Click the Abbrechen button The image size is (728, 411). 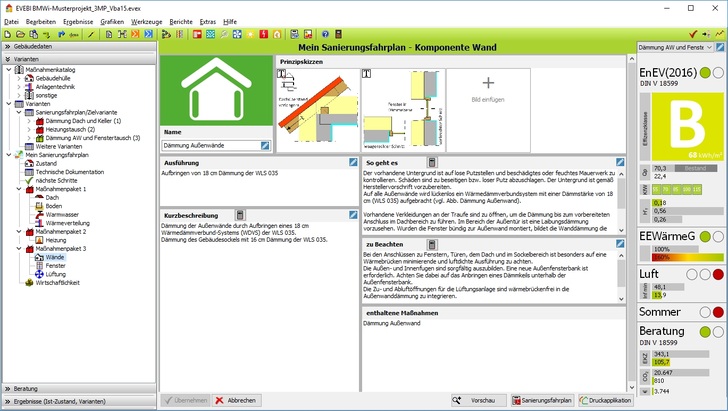(238, 400)
